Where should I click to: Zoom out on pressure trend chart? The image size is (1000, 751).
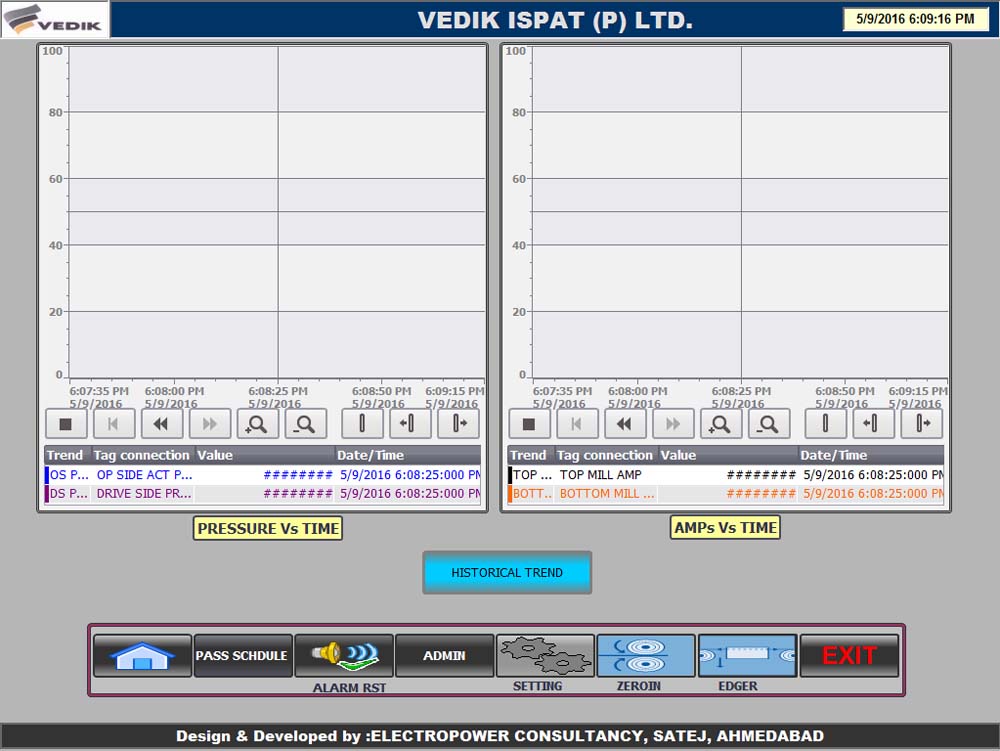point(305,424)
